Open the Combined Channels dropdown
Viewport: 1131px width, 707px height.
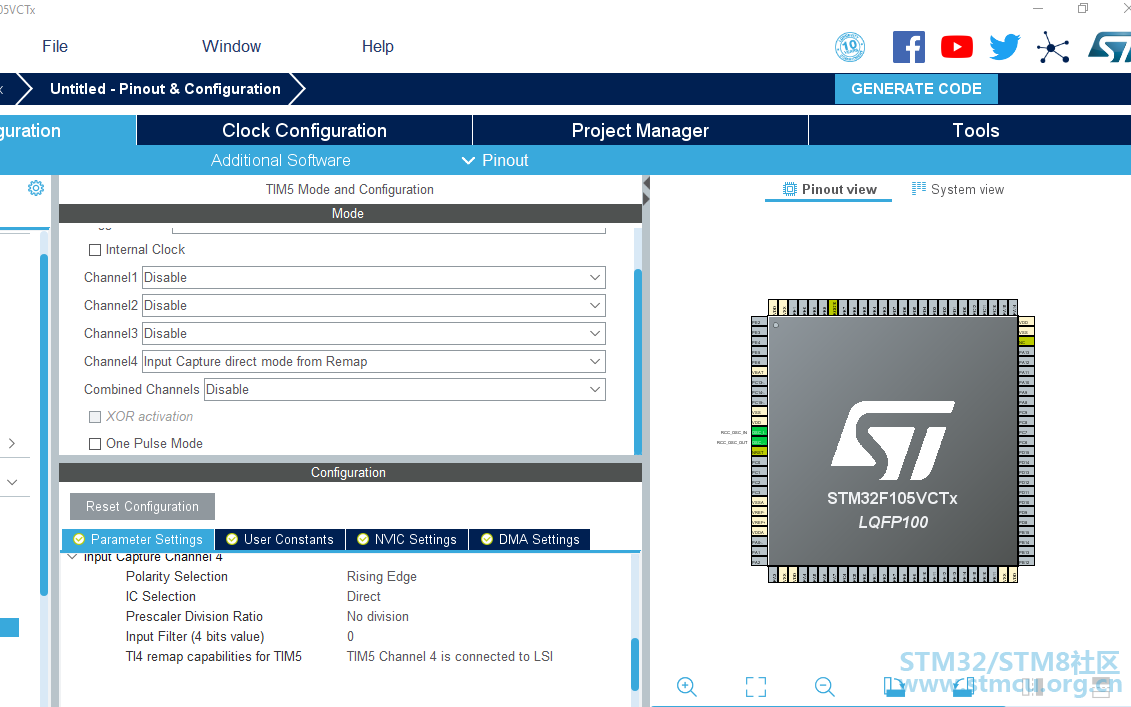pyautogui.click(x=405, y=390)
